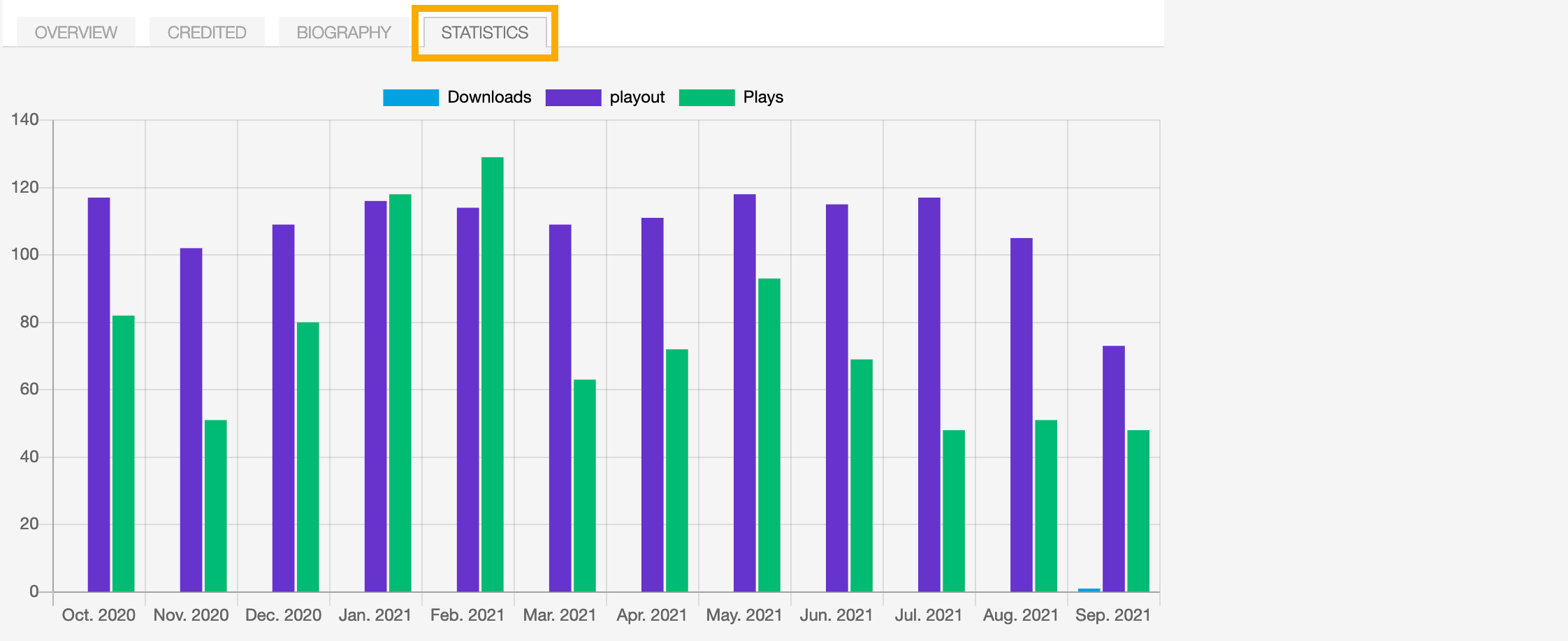Click the Apr. 2021 playout bar

(x=653, y=404)
